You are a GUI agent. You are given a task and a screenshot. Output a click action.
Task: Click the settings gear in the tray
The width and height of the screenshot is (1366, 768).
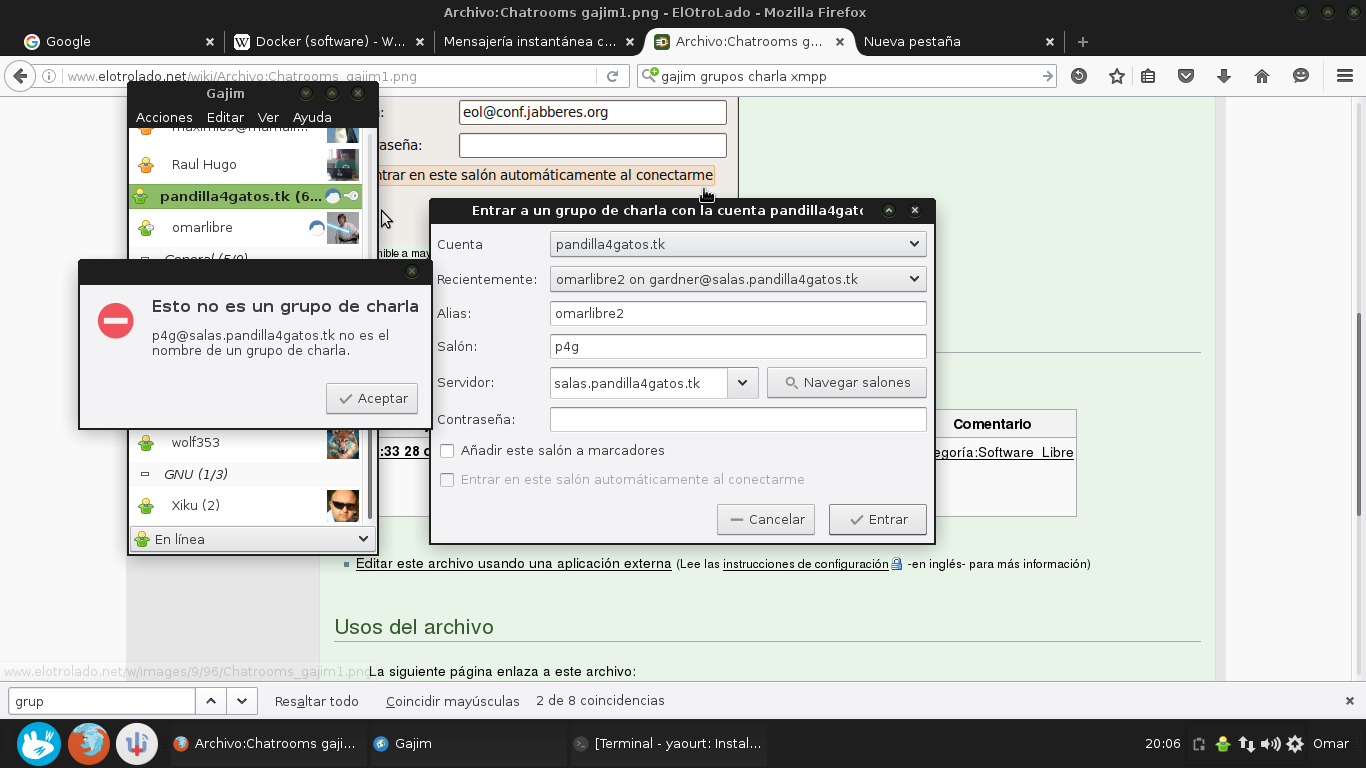tap(1295, 744)
